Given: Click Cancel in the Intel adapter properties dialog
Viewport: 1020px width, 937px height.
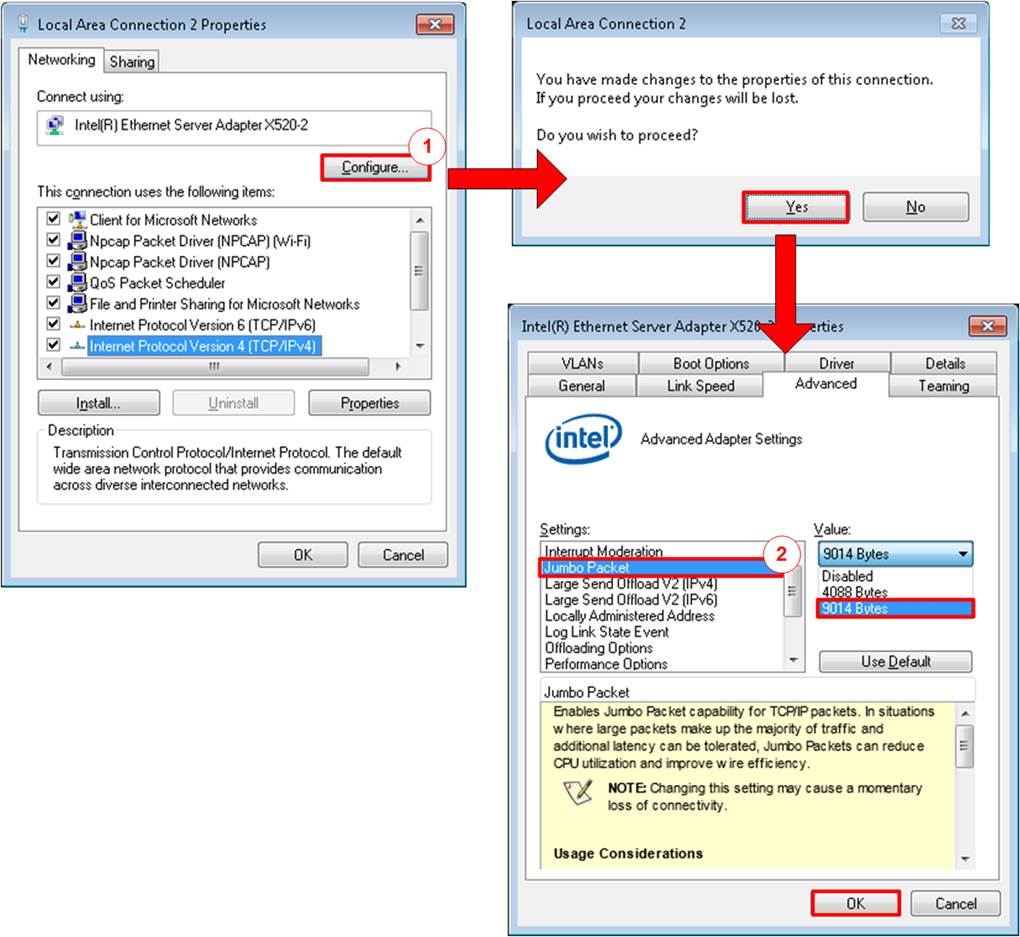Looking at the screenshot, I should point(955,903).
